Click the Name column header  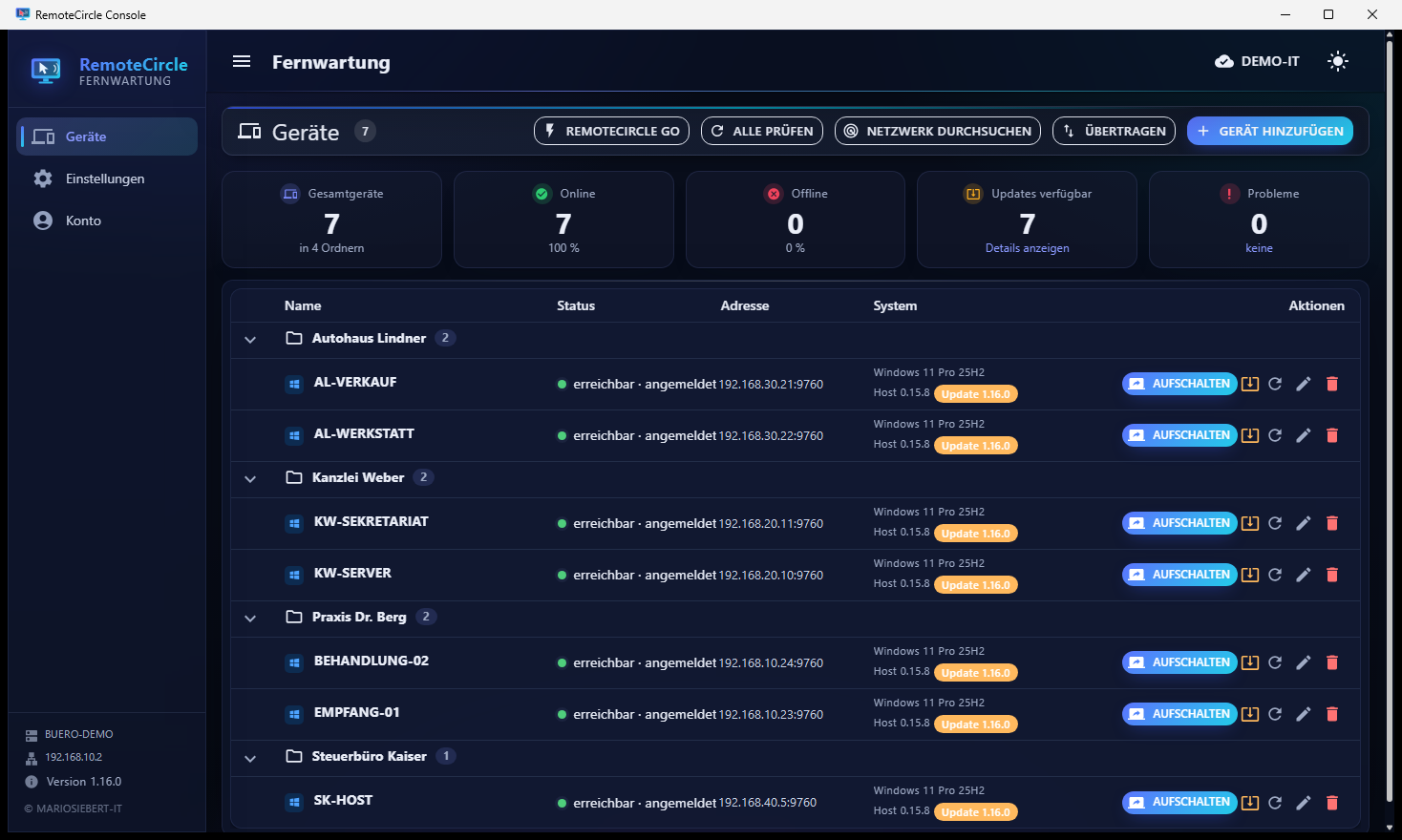(x=303, y=305)
